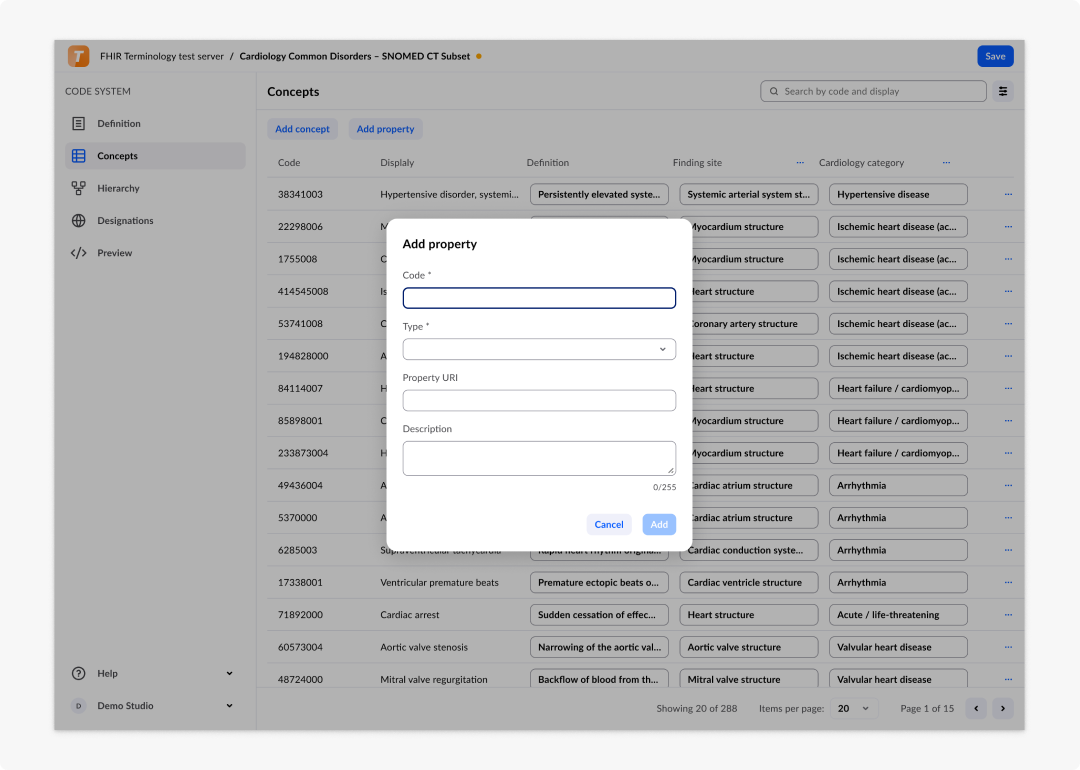Expand the Demo Studio account chevron

pyautogui.click(x=229, y=705)
